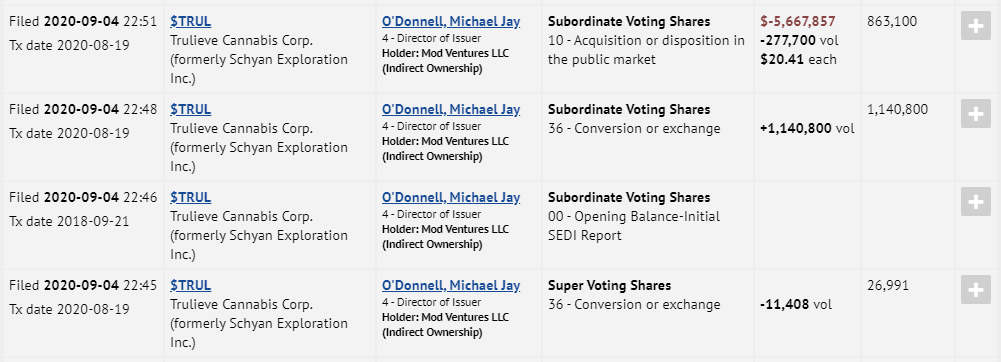Expand the Super Voting Shares row plus icon

click(975, 290)
